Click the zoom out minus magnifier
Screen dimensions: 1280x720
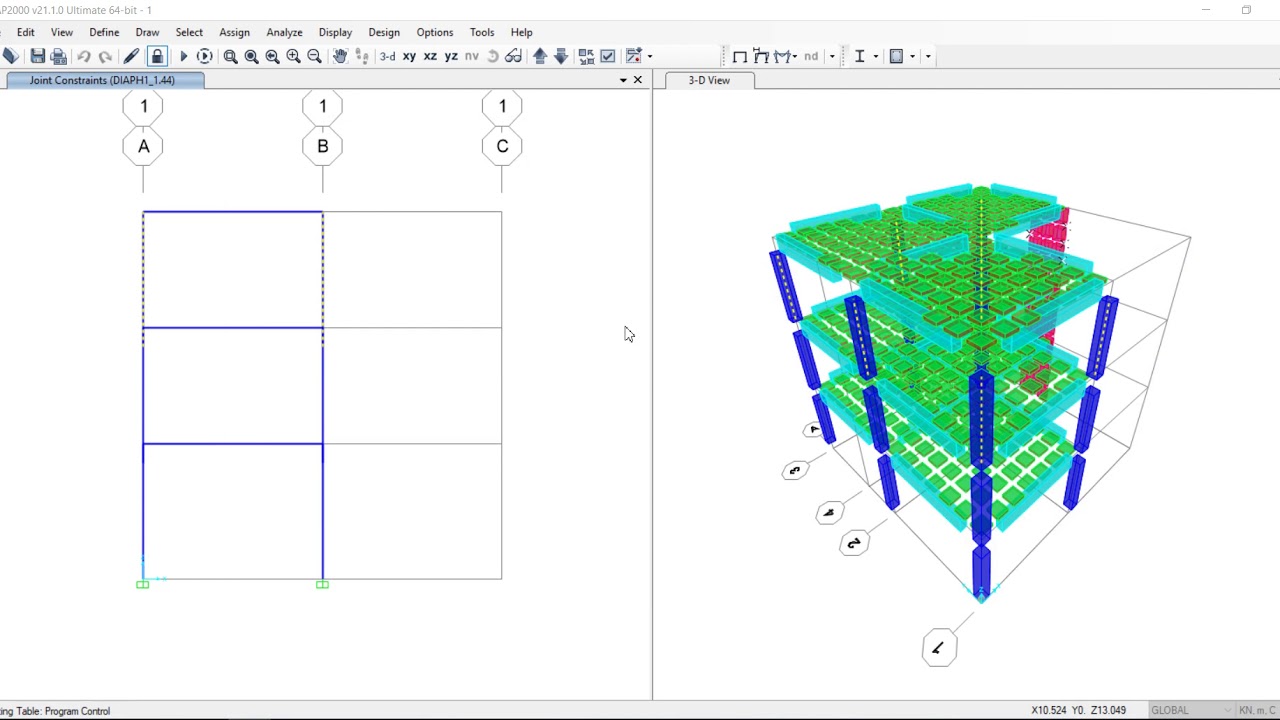pos(314,56)
